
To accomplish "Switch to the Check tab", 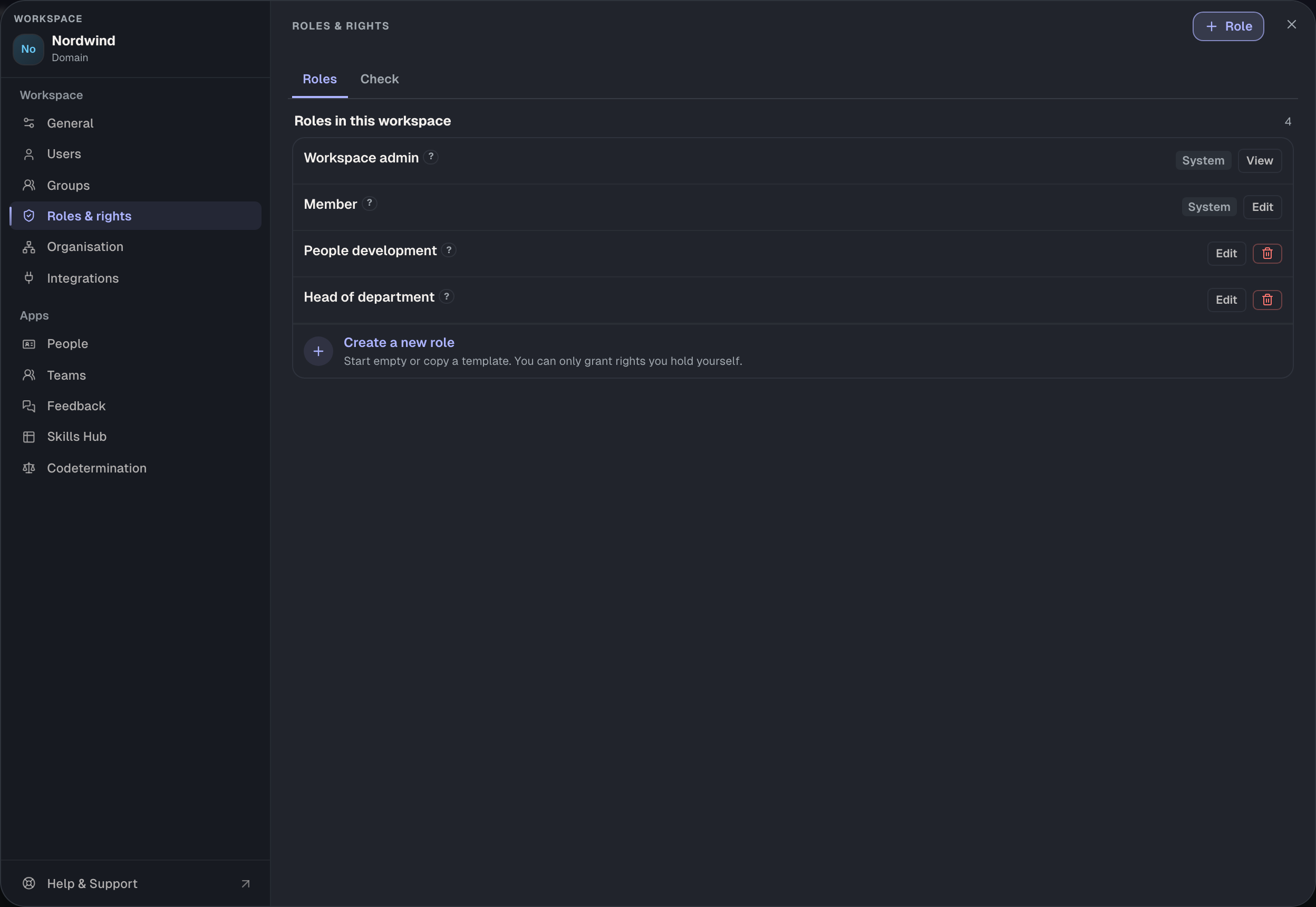I will 380,79.
